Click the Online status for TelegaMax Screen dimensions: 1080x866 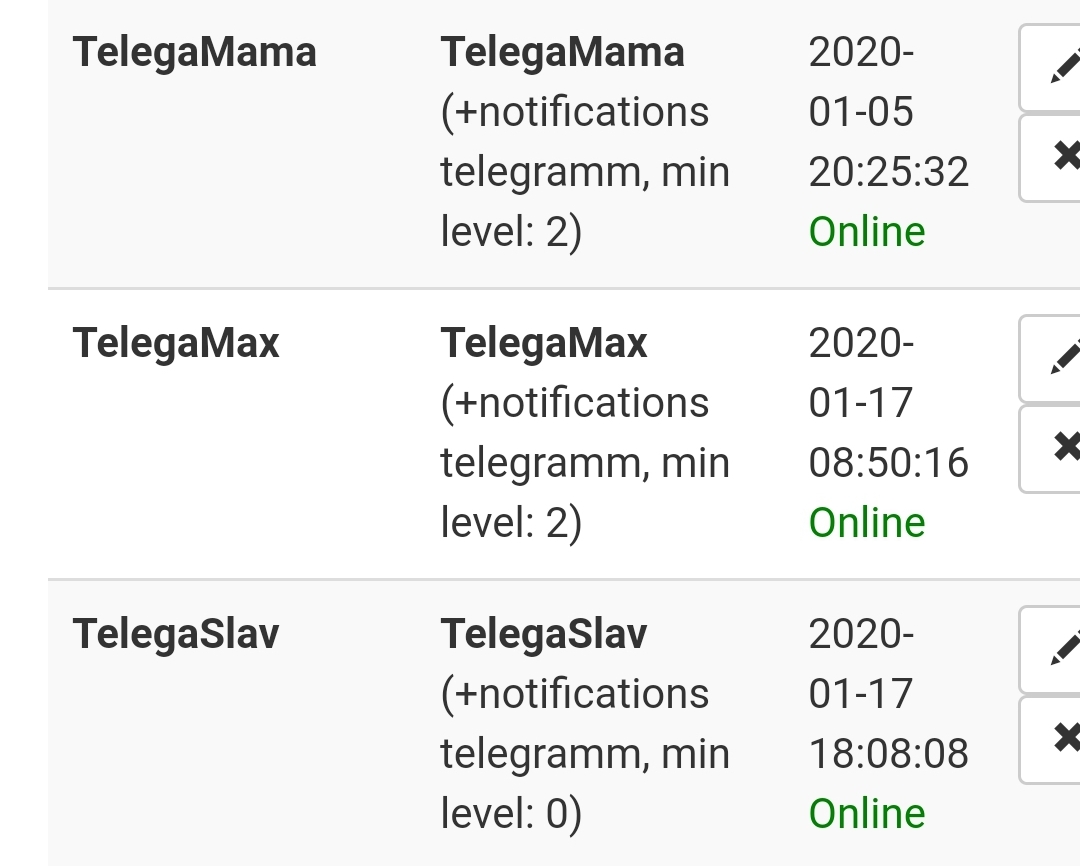tap(866, 522)
